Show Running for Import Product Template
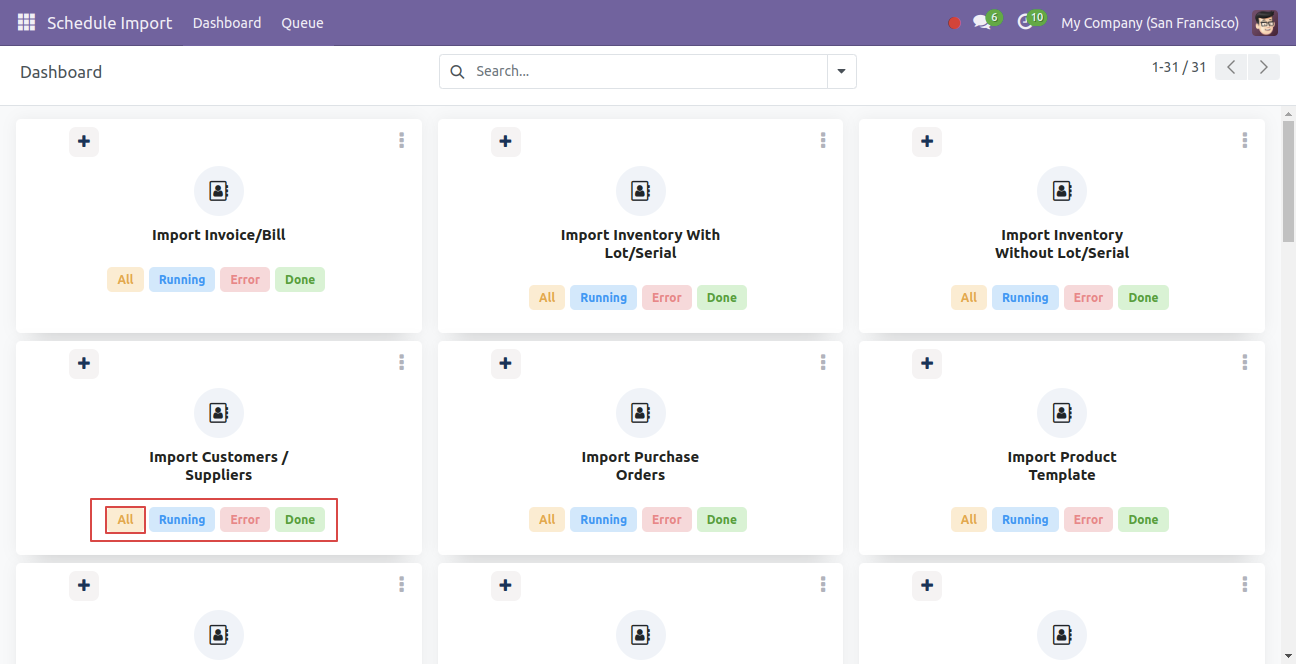Image resolution: width=1296 pixels, height=664 pixels. (x=1025, y=520)
